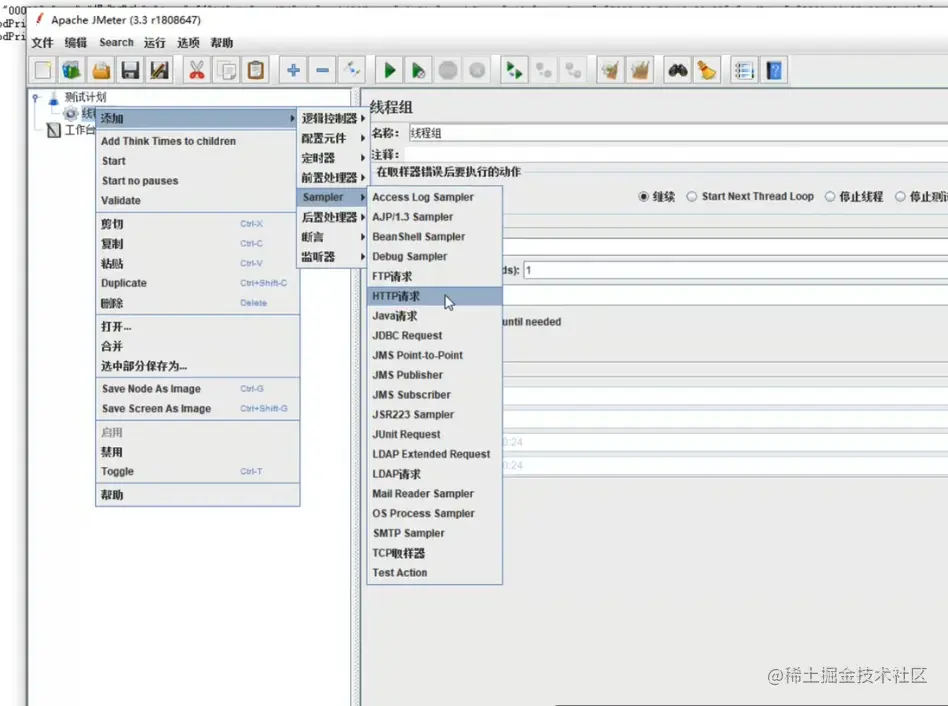
Task: Click the Reset search icon
Action: point(706,70)
